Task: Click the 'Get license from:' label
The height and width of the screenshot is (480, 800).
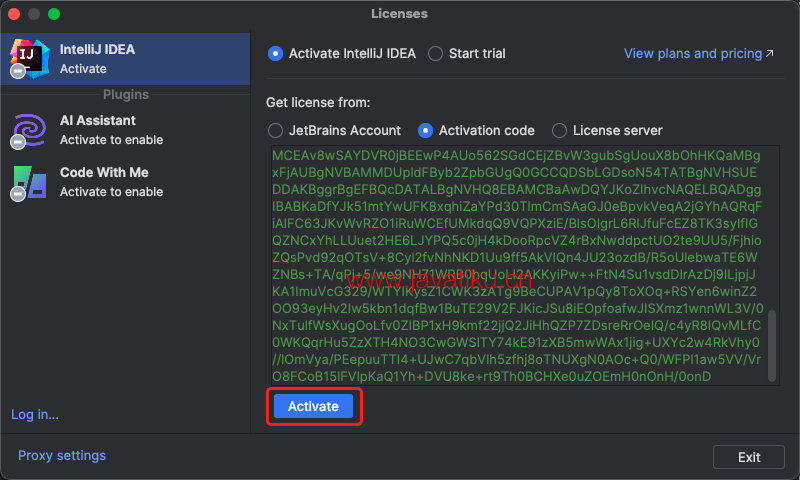Action: click(318, 103)
